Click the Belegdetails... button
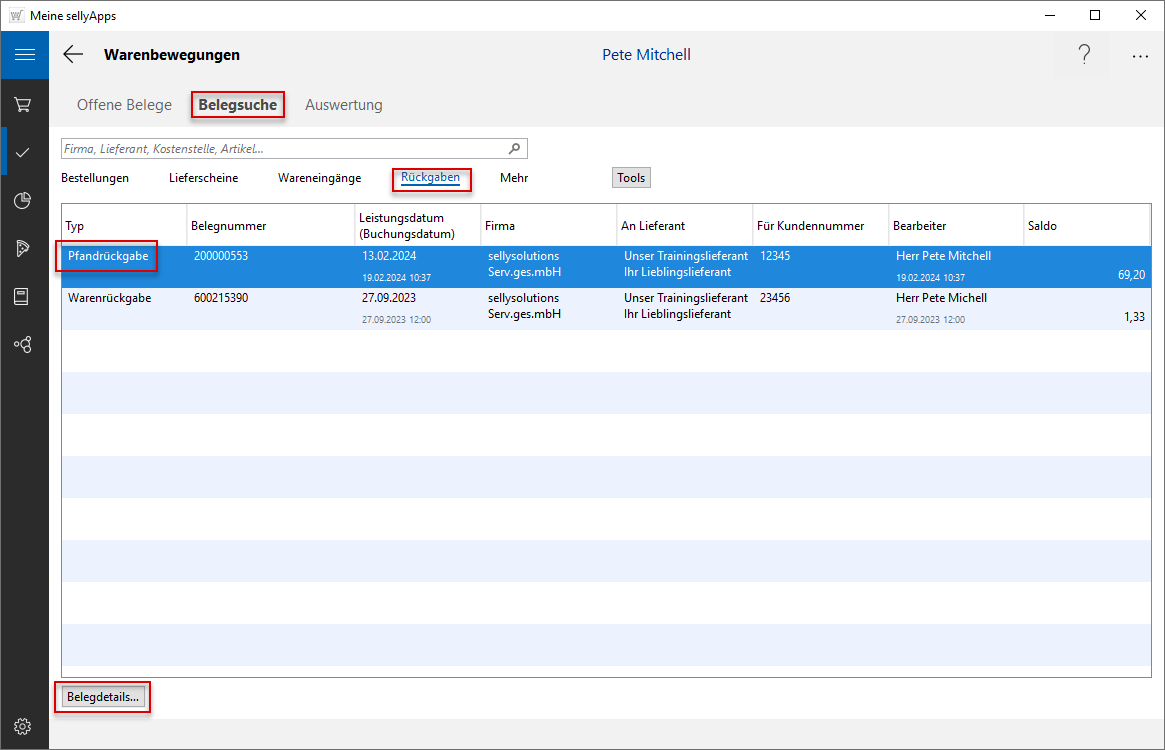This screenshot has height=750, width=1165. click(x=103, y=697)
